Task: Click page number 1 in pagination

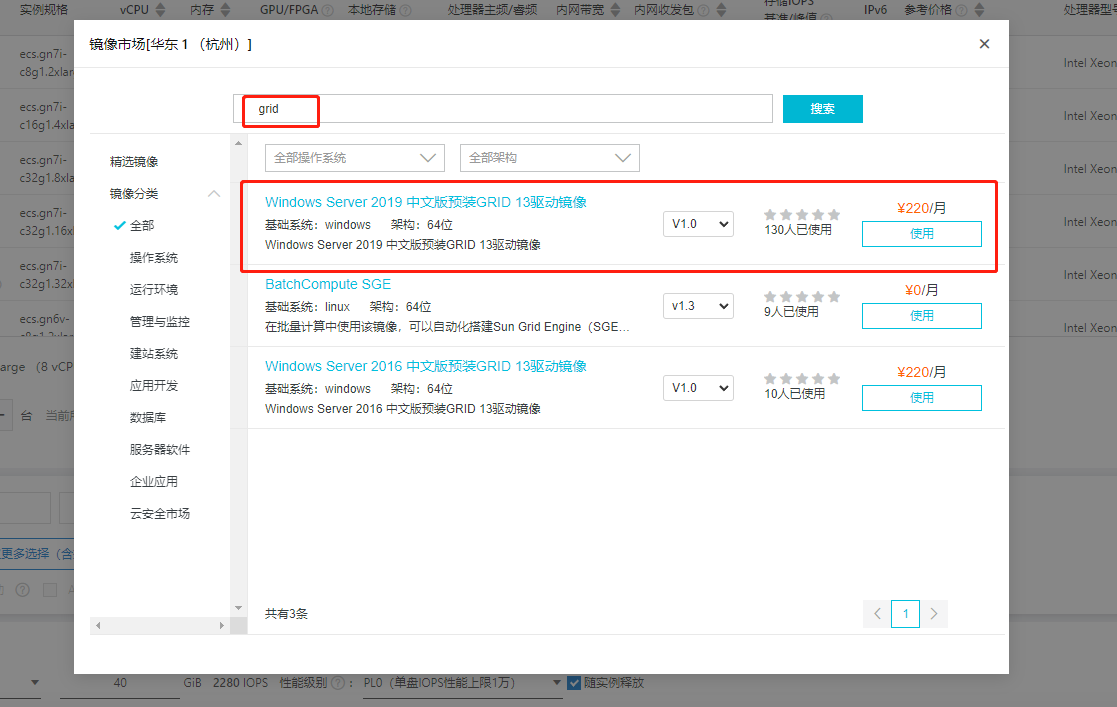Action: (905, 614)
